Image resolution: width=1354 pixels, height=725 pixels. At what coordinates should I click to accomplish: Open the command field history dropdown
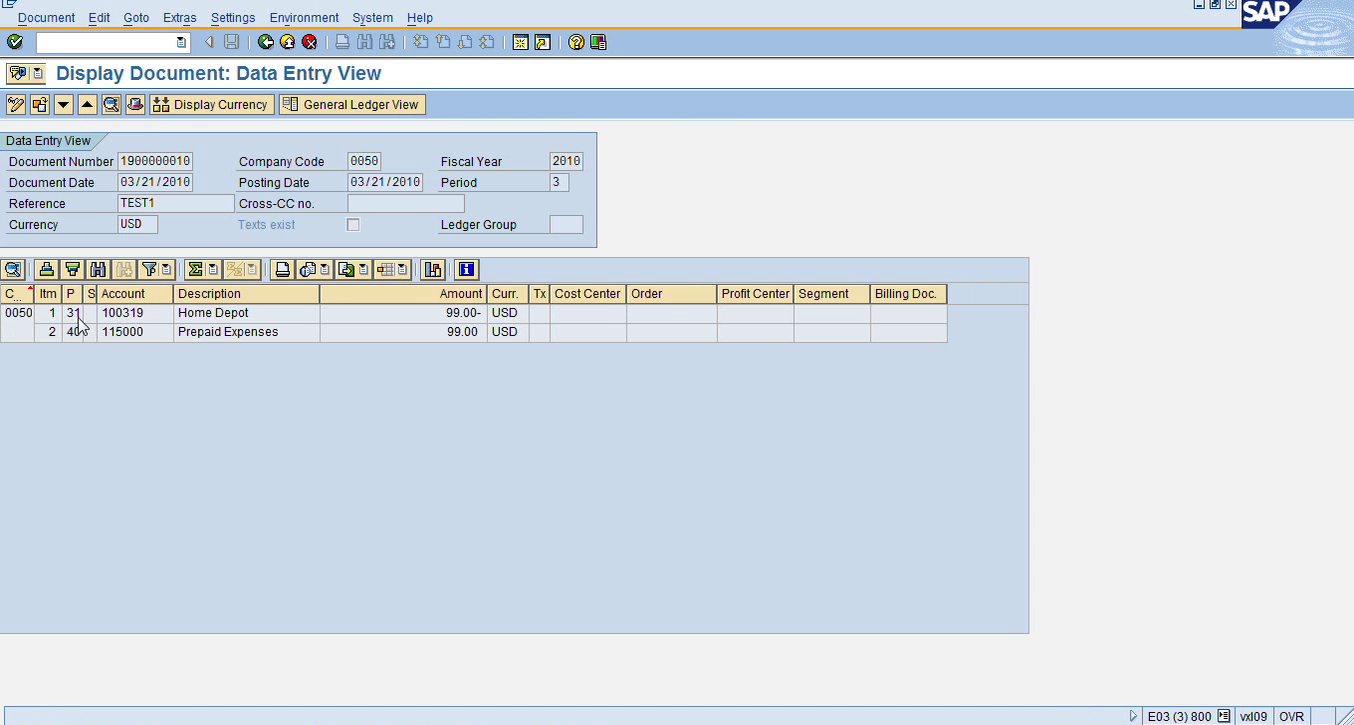click(x=181, y=42)
